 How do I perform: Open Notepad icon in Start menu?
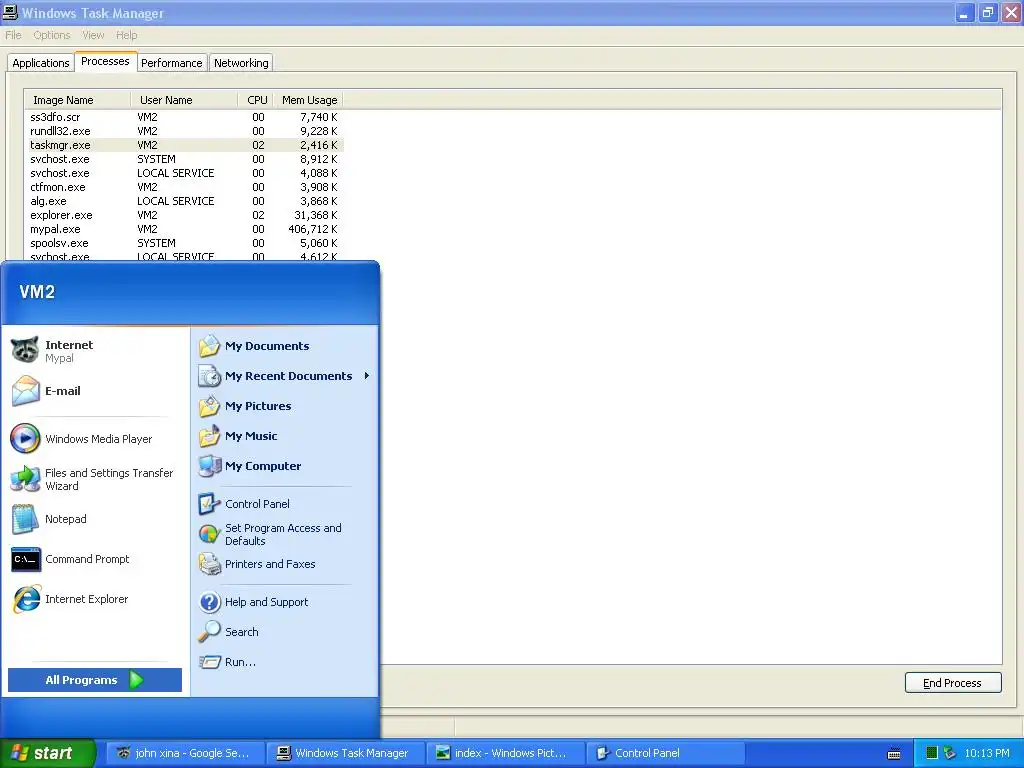coord(25,519)
